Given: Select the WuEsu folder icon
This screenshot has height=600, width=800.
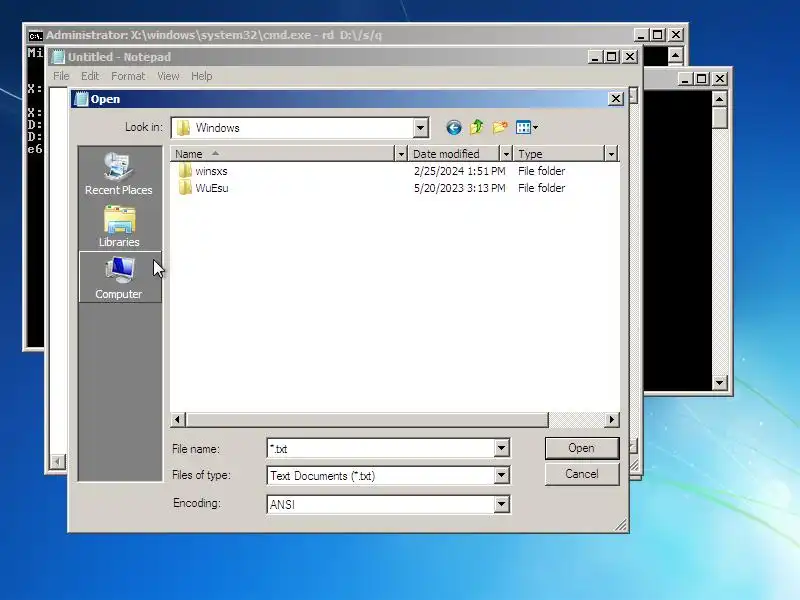Looking at the screenshot, I should (x=185, y=187).
